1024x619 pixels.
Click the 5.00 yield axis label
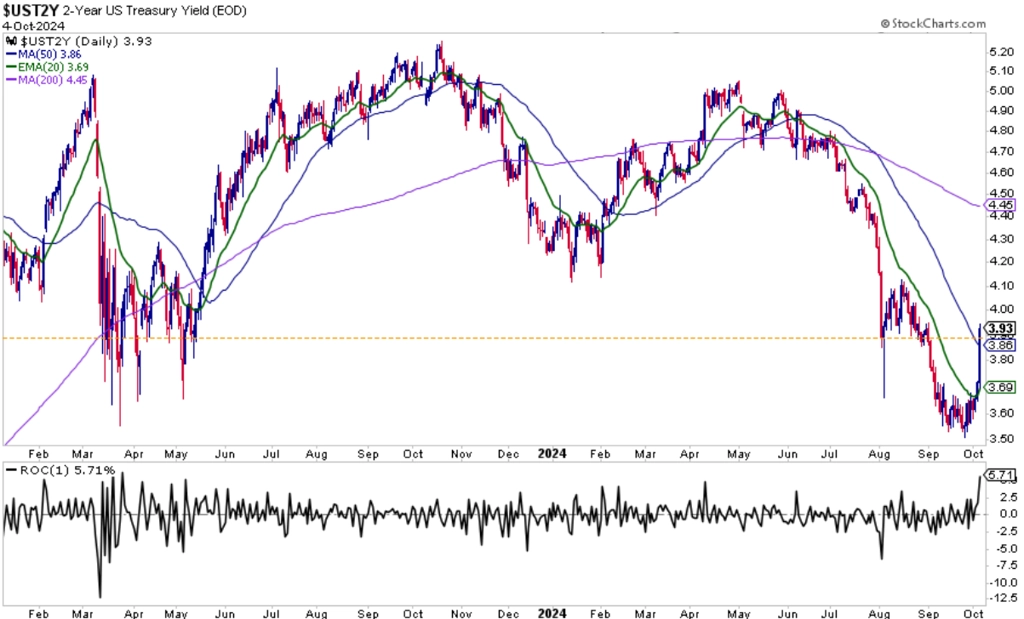point(1001,91)
